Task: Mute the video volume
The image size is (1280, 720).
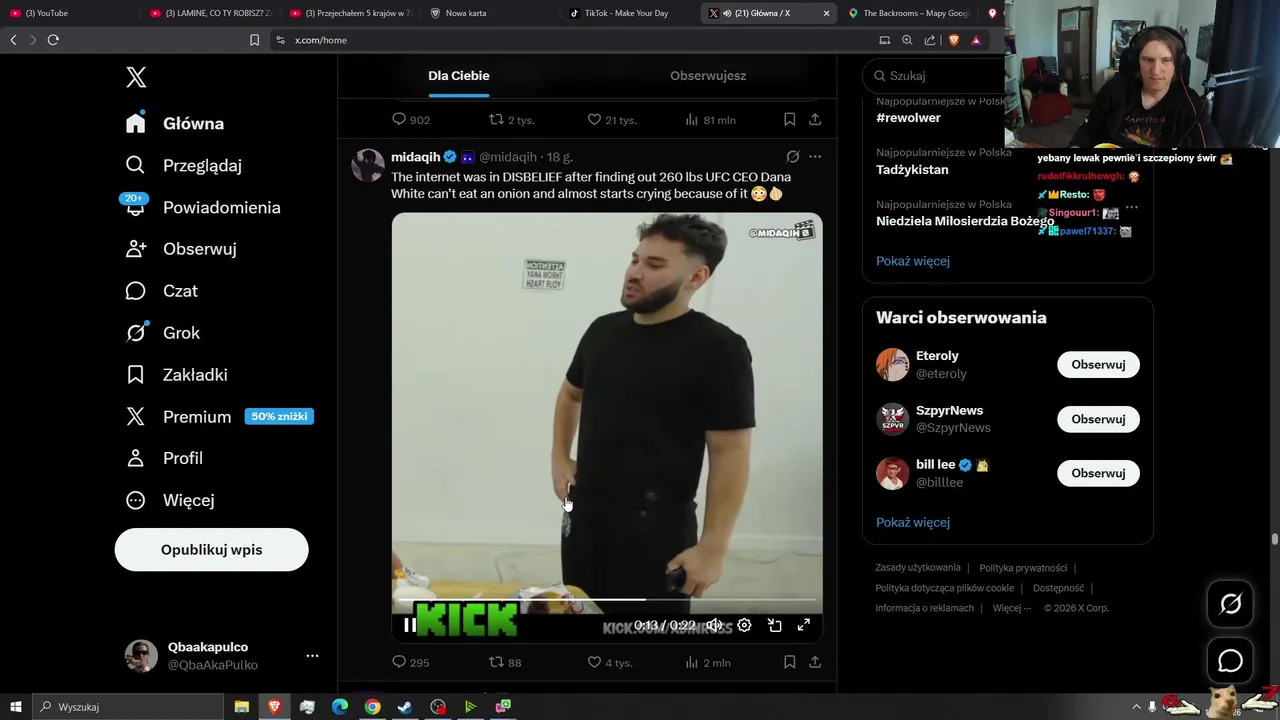Action: click(x=714, y=625)
